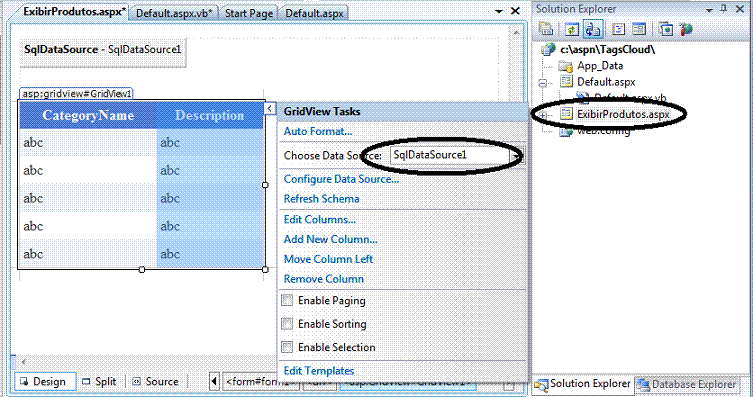This screenshot has width=753, height=397.
Task: Switch to ExibirProdutos.aspx document tab
Action: tap(74, 12)
